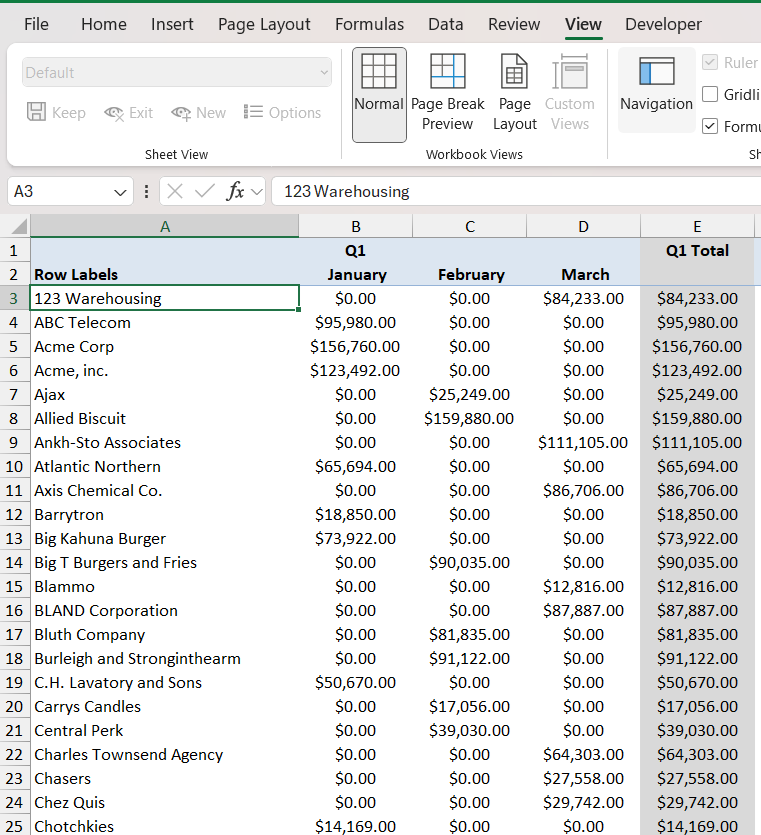Select row 10 header

[x=14, y=466]
